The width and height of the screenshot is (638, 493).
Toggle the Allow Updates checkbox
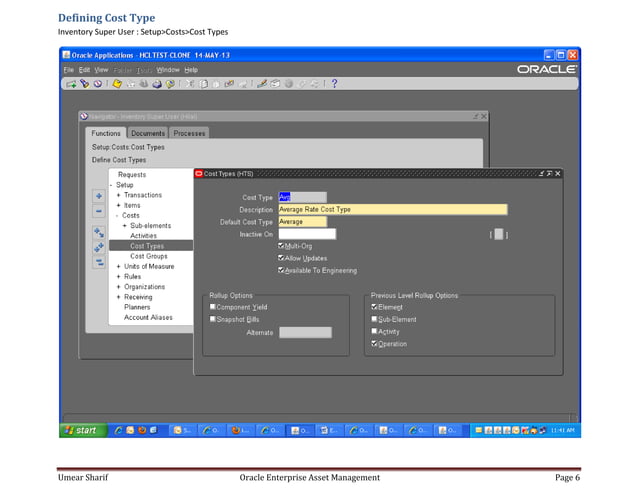pos(281,258)
